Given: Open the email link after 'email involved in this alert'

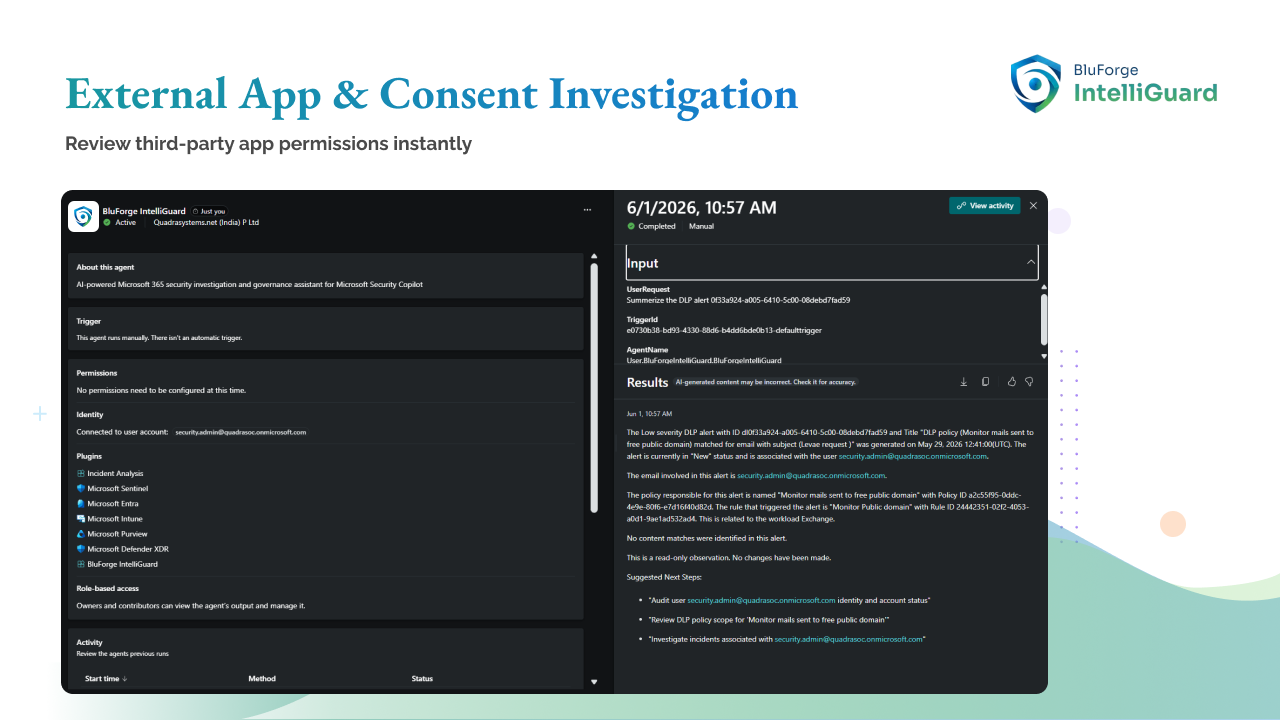Looking at the screenshot, I should click(x=811, y=476).
